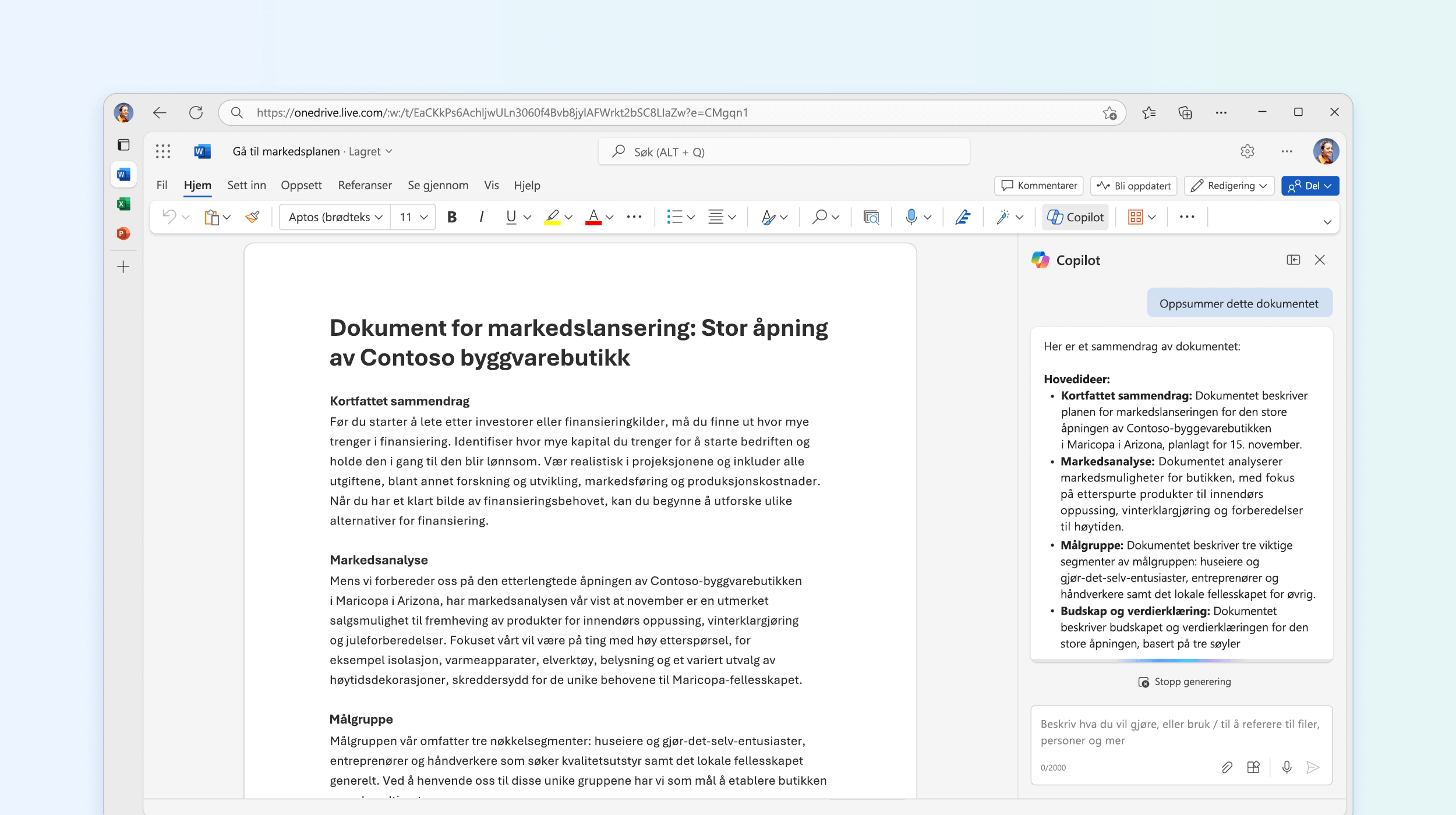Open the Oppsett tab
Image resolution: width=1456 pixels, height=815 pixels.
301,185
